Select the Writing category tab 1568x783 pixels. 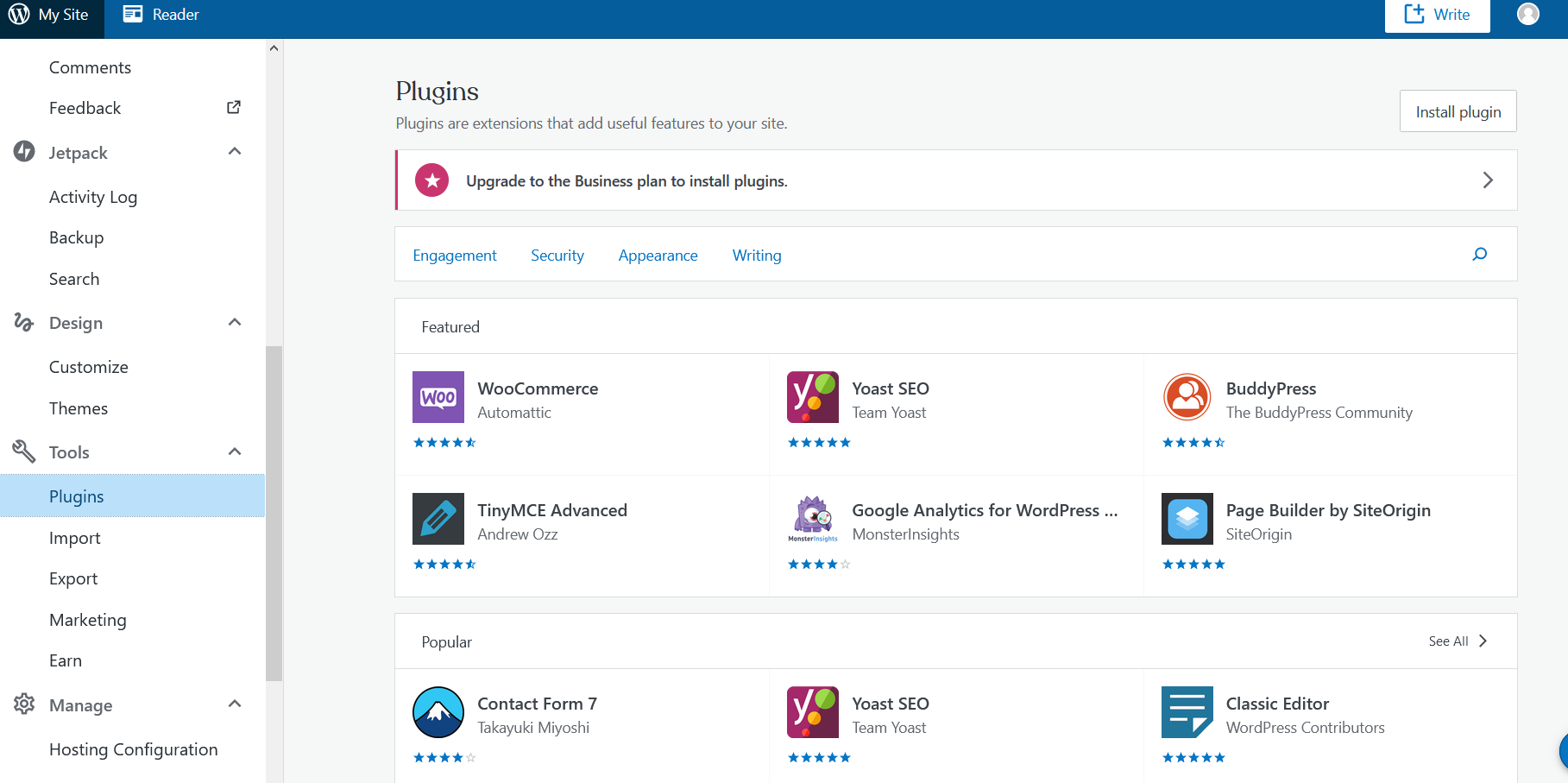click(757, 256)
